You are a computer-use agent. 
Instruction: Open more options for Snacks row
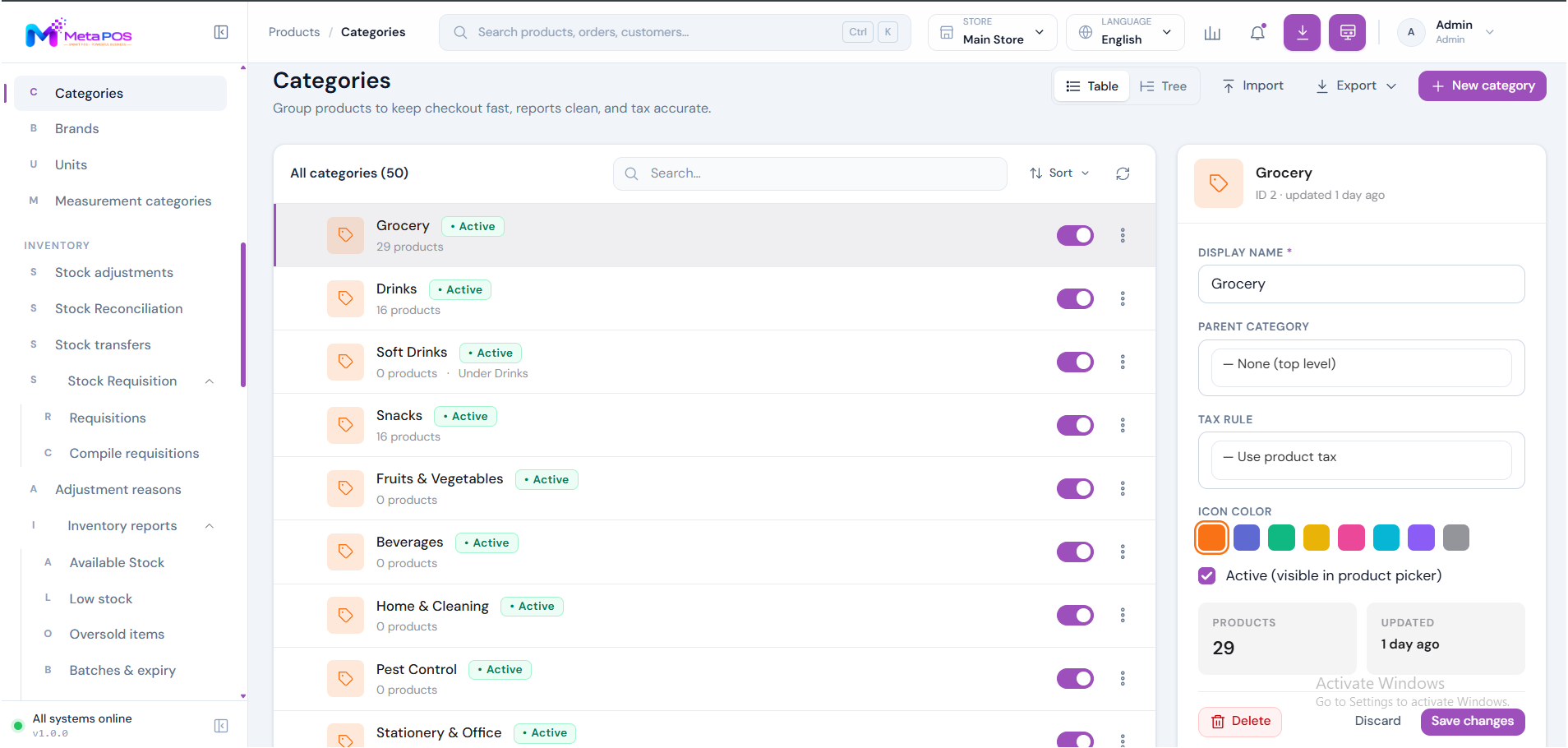[x=1123, y=425]
